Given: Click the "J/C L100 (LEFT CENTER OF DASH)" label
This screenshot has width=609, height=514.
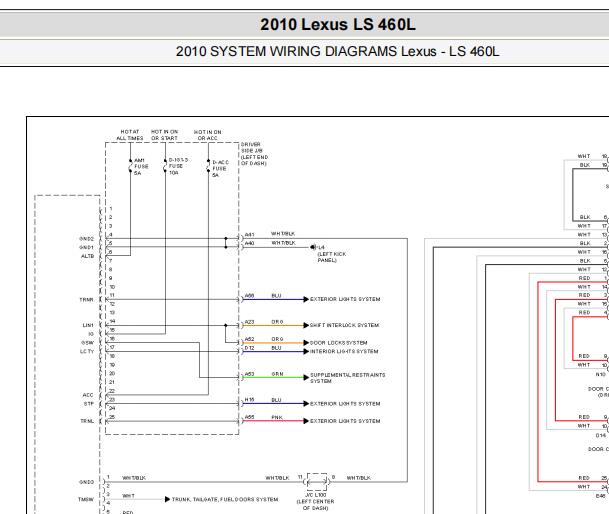Looking at the screenshot, I should [x=315, y=502].
